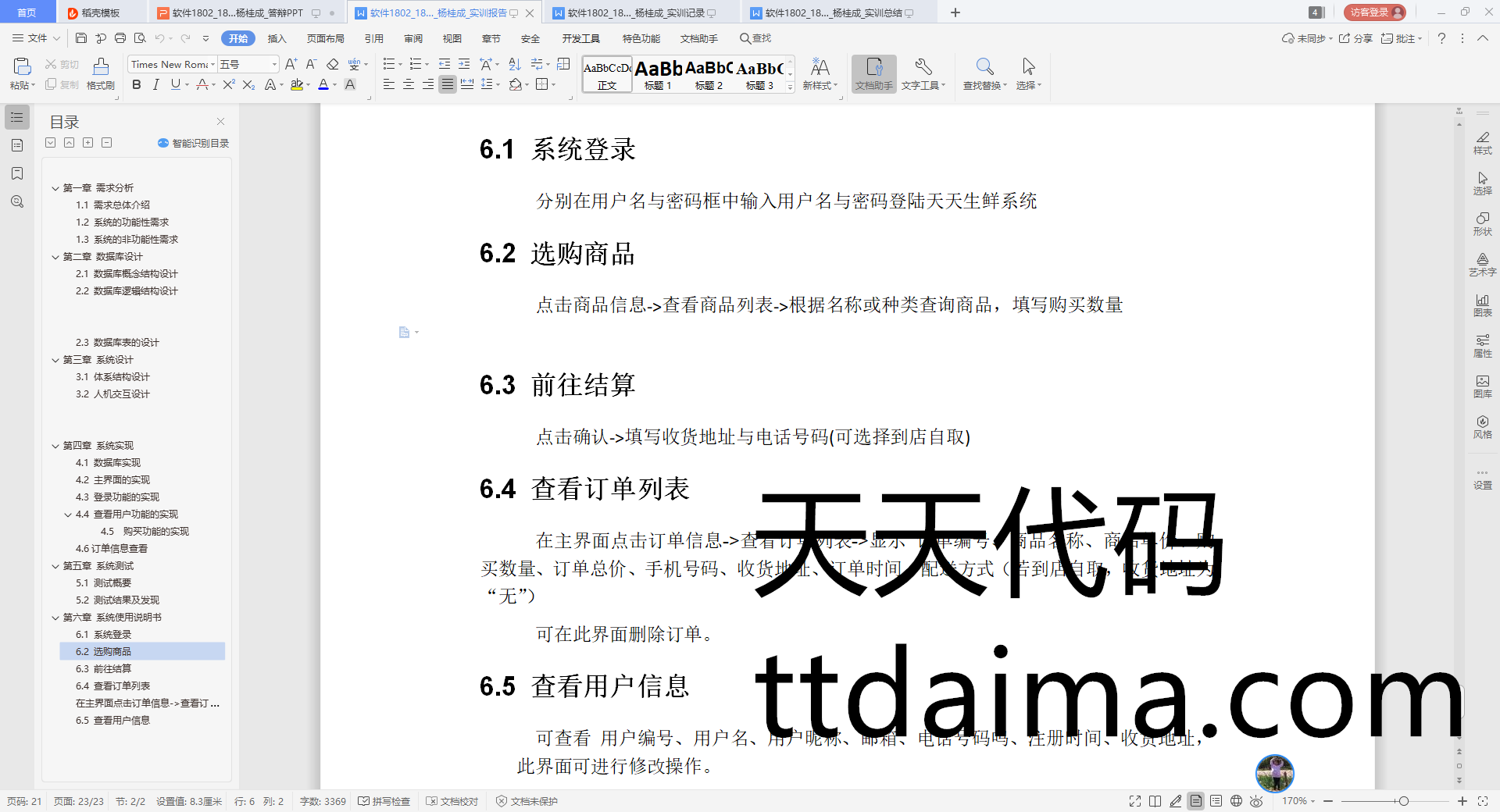
Task: Collapse the 第一章 需求分析 outline node
Action: (x=55, y=188)
